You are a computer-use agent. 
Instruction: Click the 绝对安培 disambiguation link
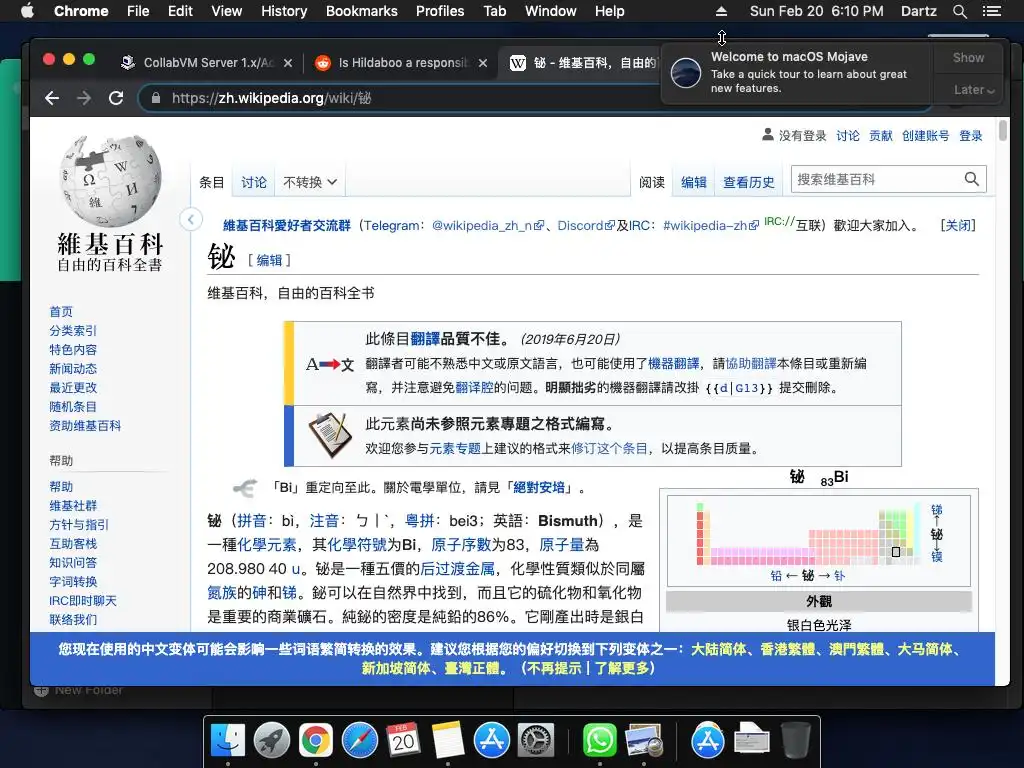click(539, 487)
